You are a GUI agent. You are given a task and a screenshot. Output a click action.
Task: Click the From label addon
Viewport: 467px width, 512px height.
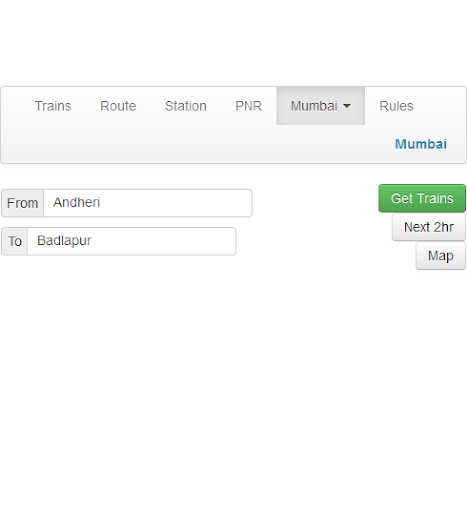pos(23,203)
